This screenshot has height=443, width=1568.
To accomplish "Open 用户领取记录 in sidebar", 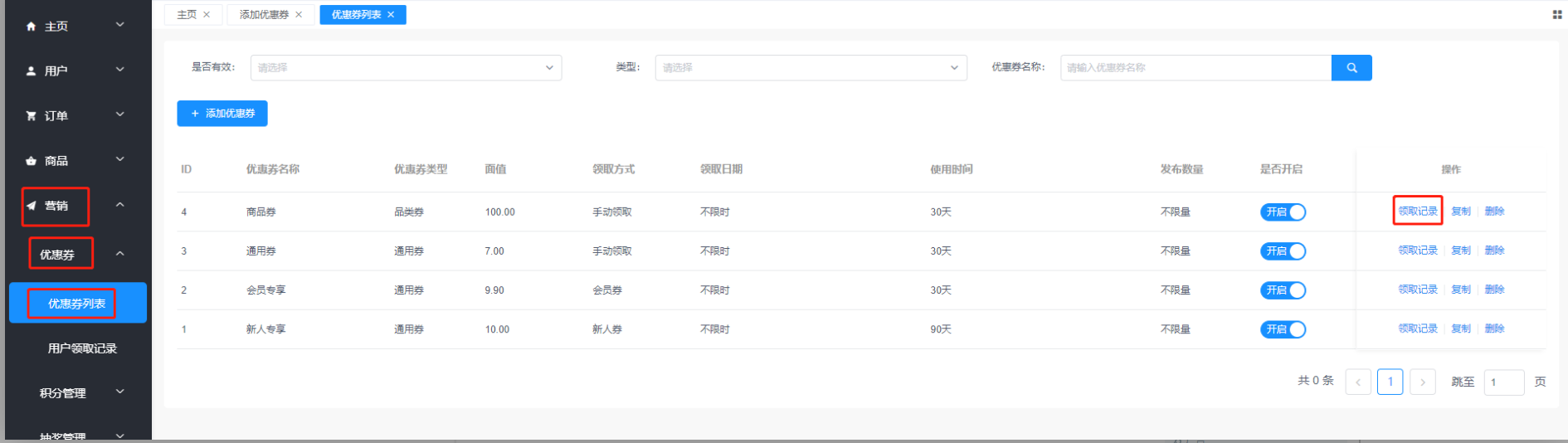I will pos(82,348).
